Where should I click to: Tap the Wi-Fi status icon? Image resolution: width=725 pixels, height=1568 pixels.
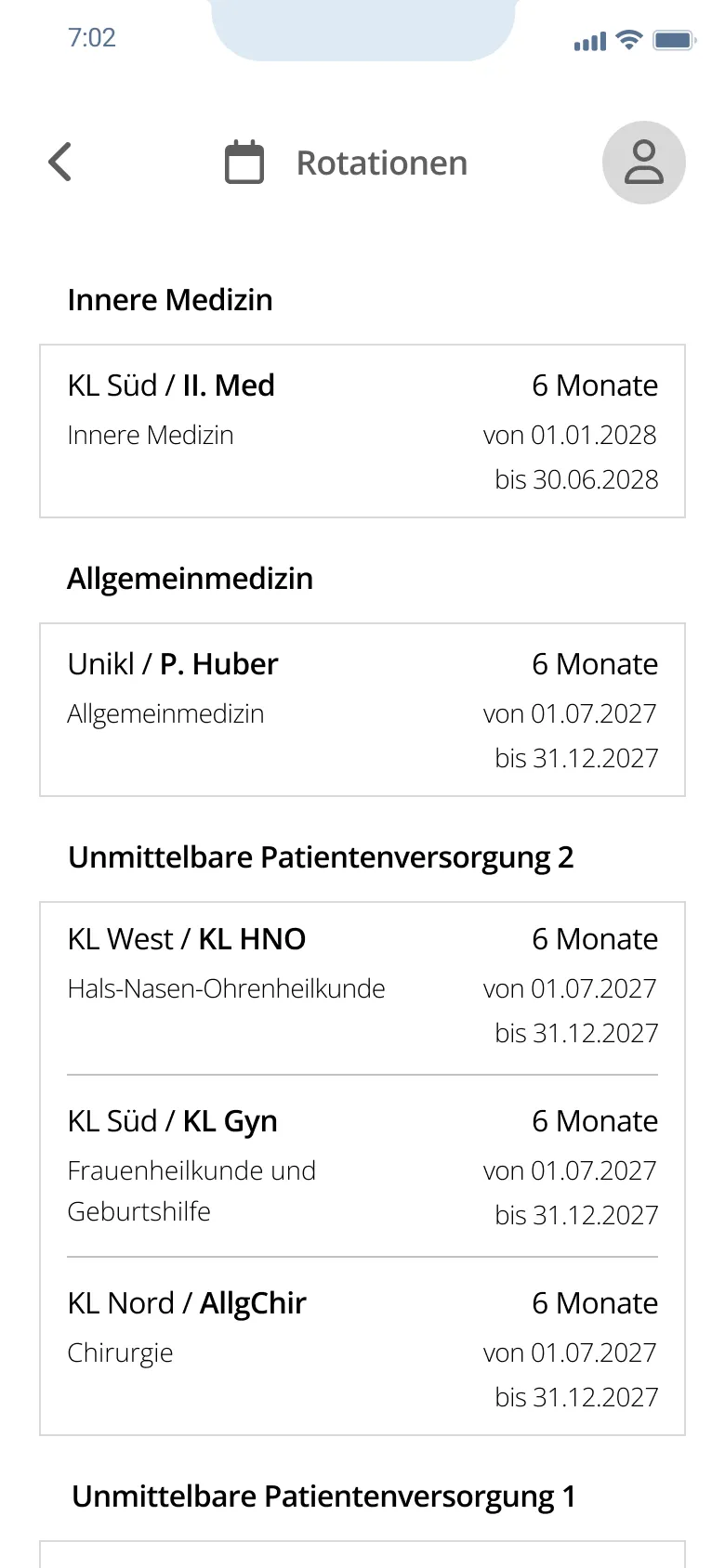click(629, 40)
